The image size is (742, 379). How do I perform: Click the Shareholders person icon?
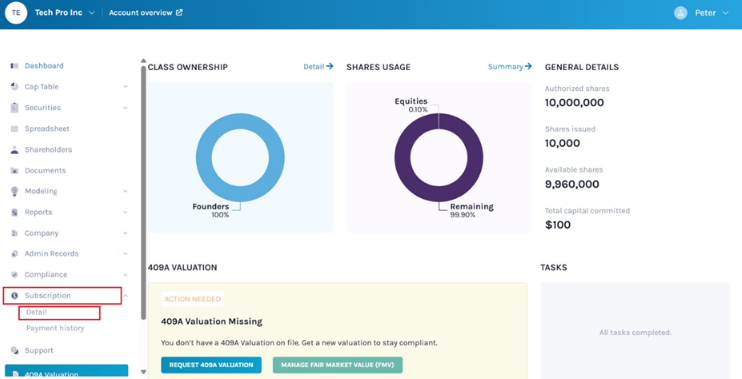coord(15,150)
